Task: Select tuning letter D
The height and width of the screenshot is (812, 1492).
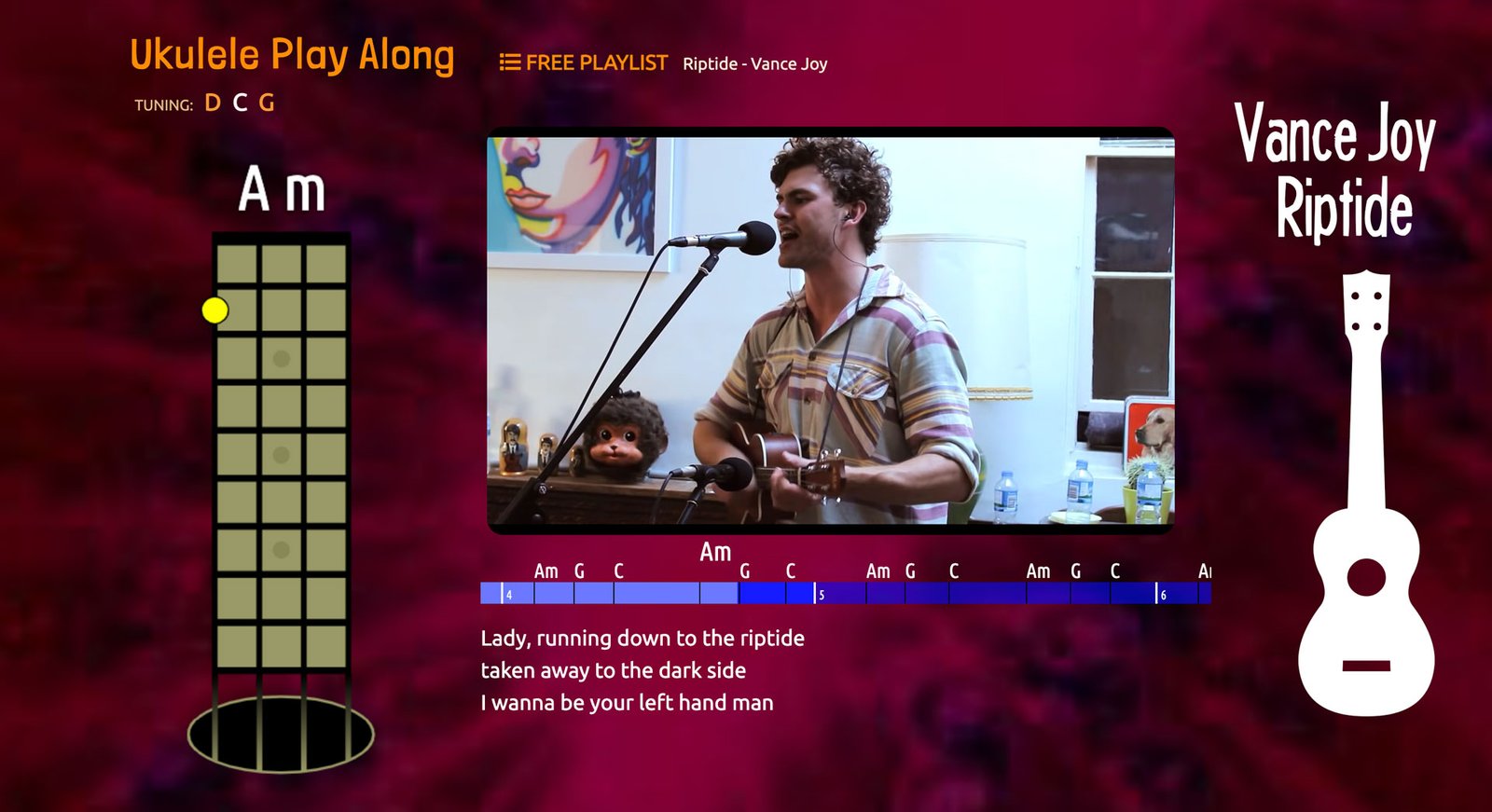Action: coord(213,103)
